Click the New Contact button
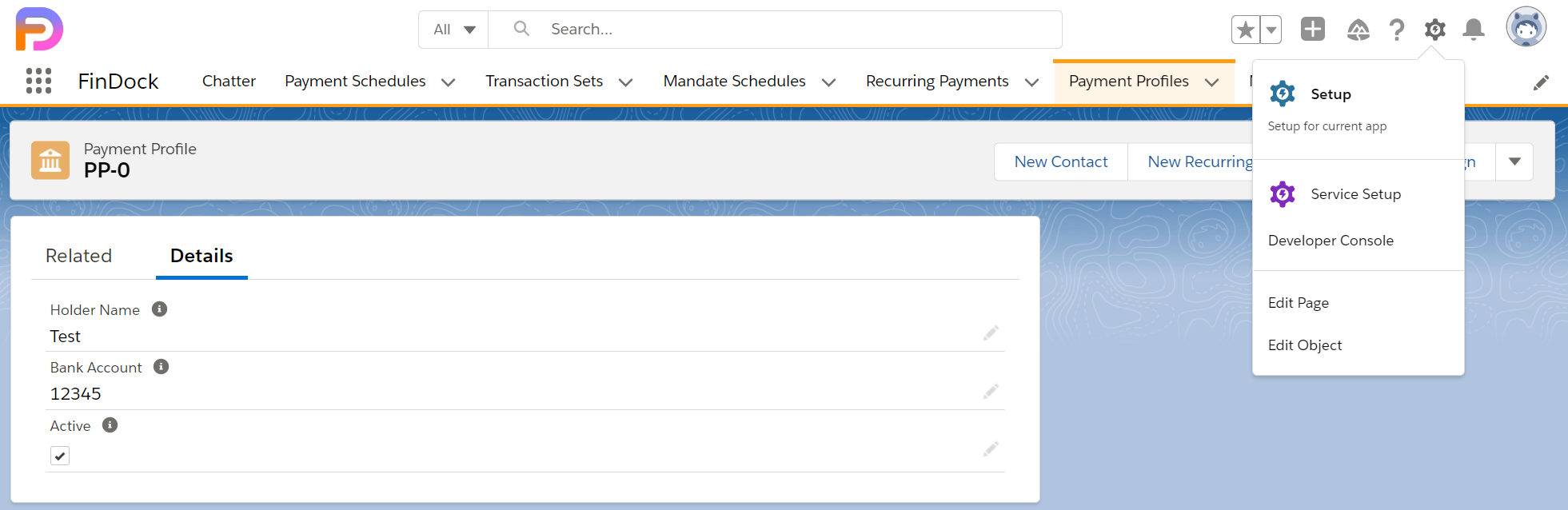 (x=1060, y=161)
